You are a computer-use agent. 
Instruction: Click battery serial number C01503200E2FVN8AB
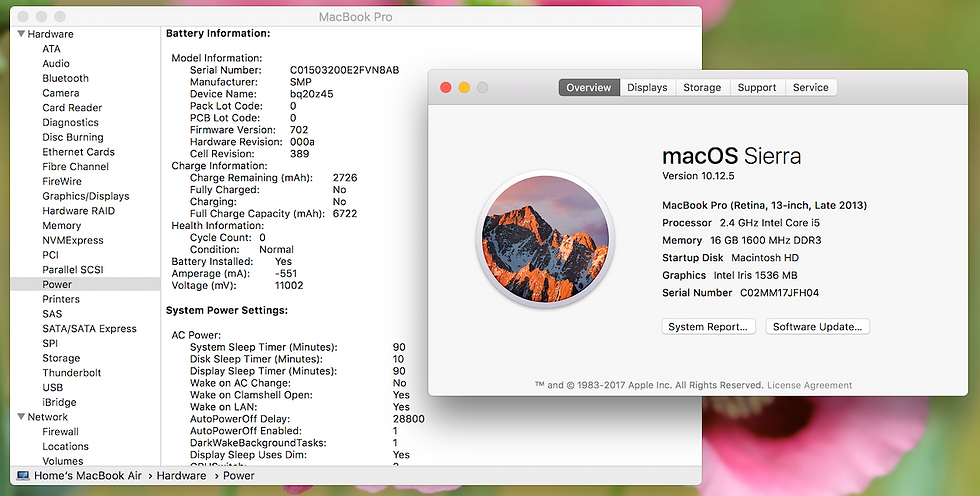tap(344, 70)
